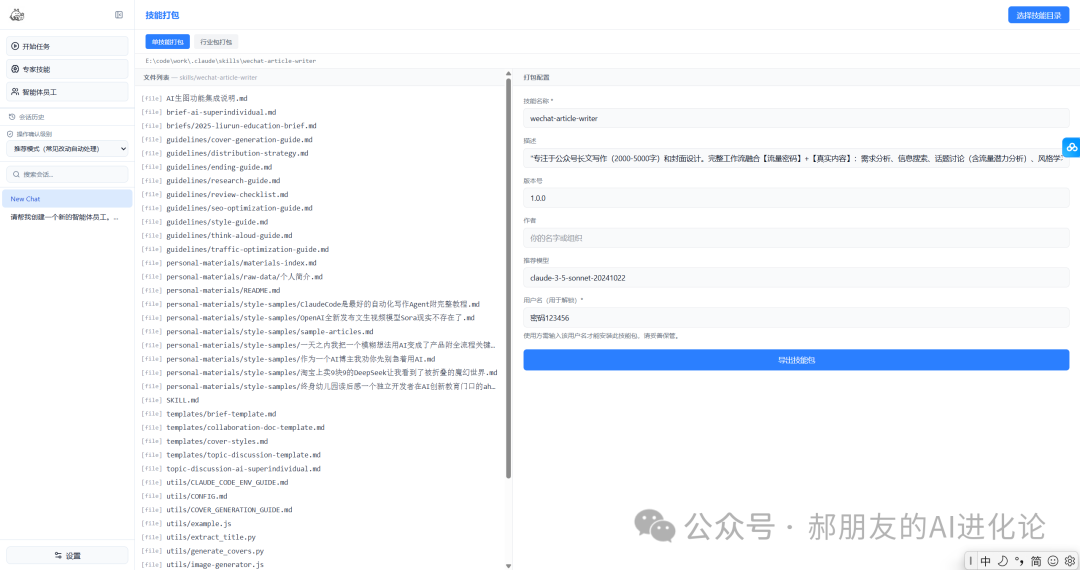Click the magnifier icon in 搜索会话 box
1080x570 pixels.
point(15,174)
